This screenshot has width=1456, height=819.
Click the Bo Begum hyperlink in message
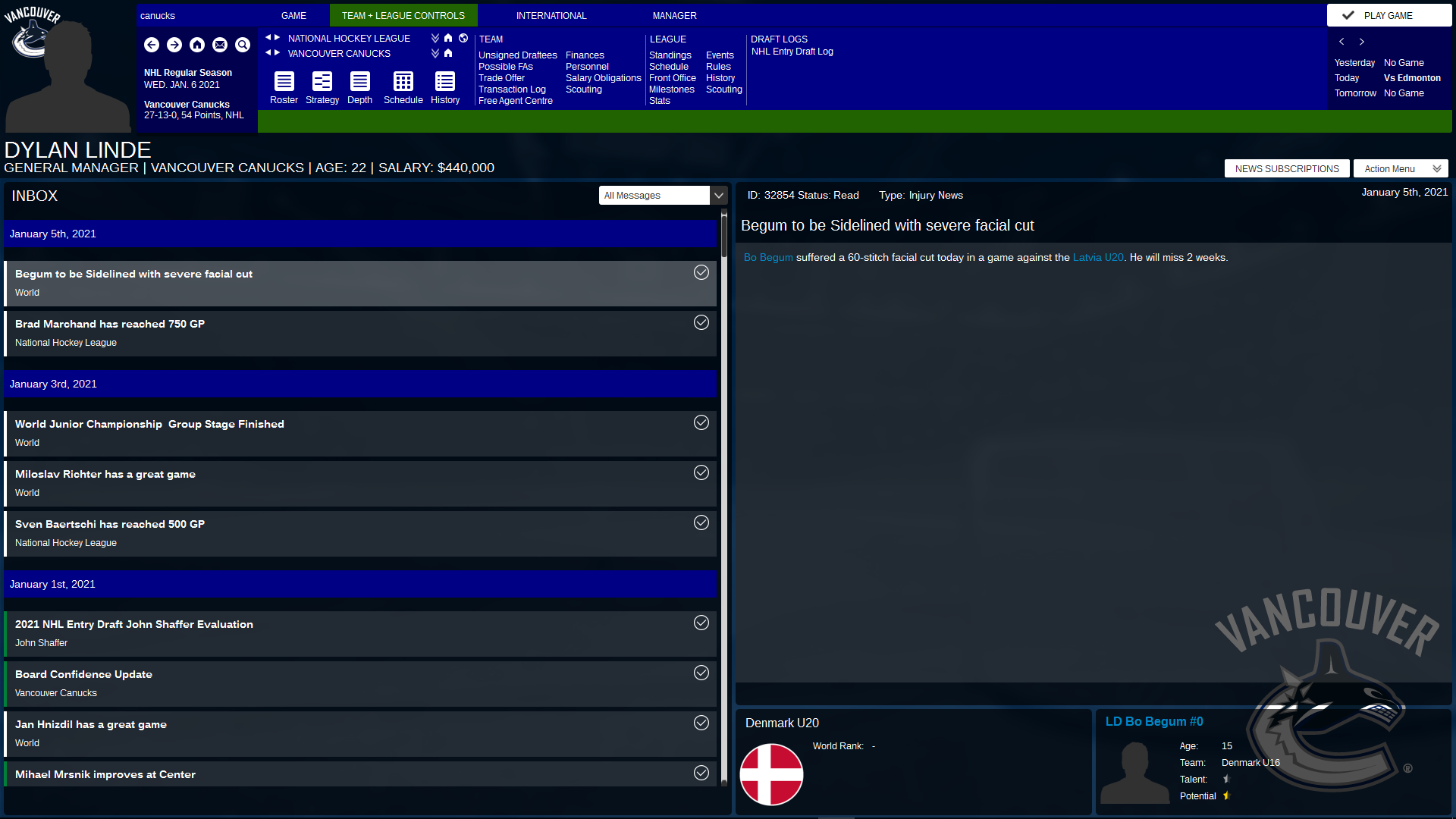(768, 257)
